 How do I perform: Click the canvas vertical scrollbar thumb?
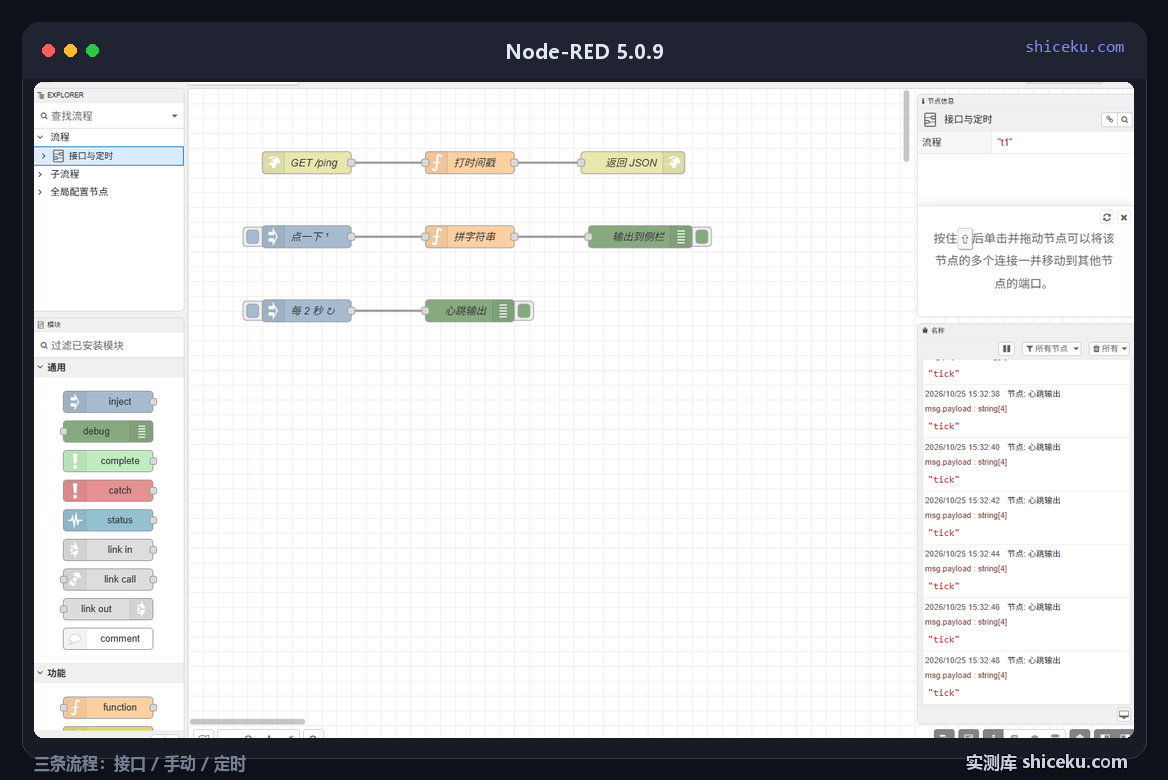tap(907, 126)
